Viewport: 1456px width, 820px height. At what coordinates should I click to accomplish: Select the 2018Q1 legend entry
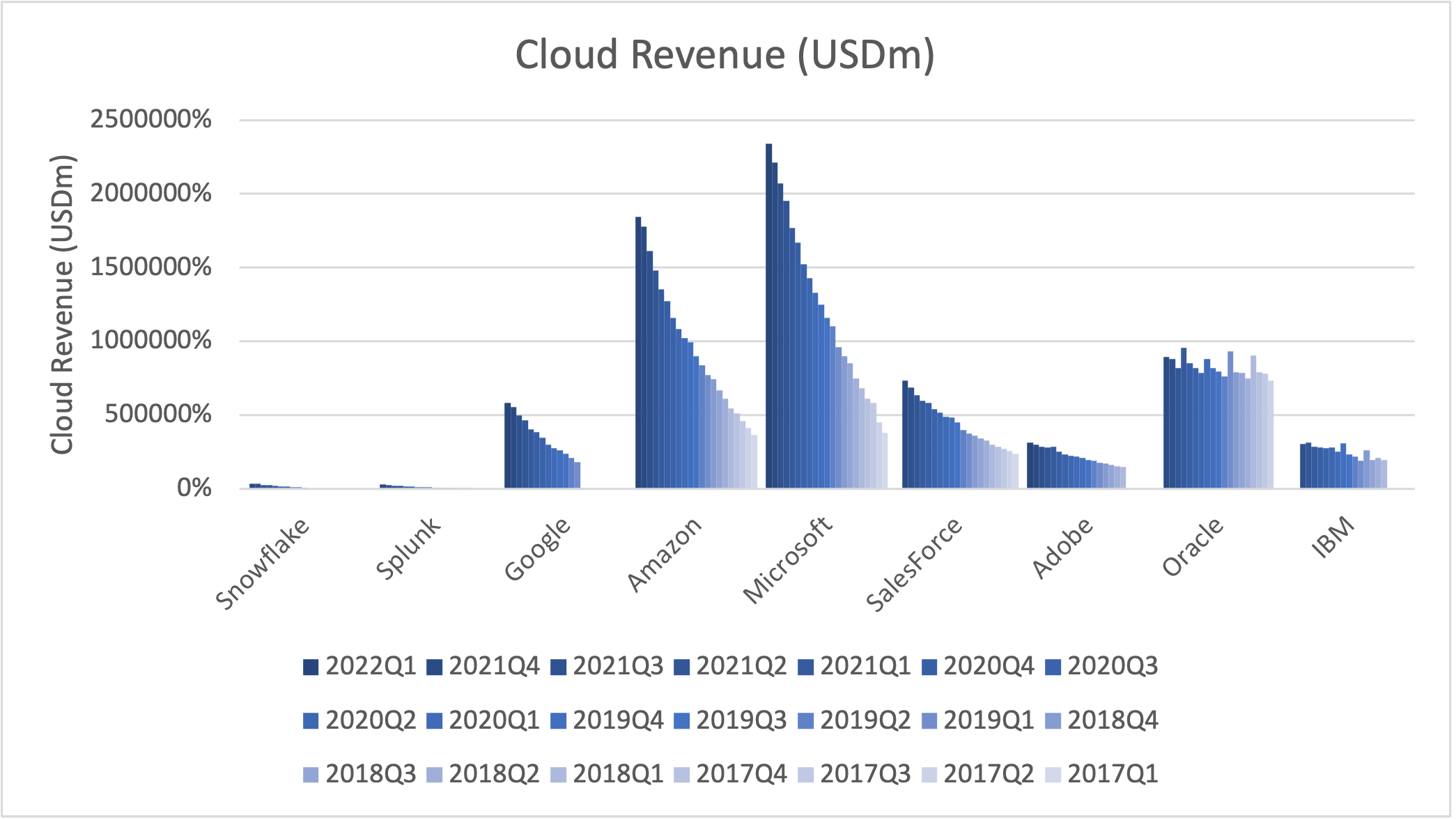point(607,774)
